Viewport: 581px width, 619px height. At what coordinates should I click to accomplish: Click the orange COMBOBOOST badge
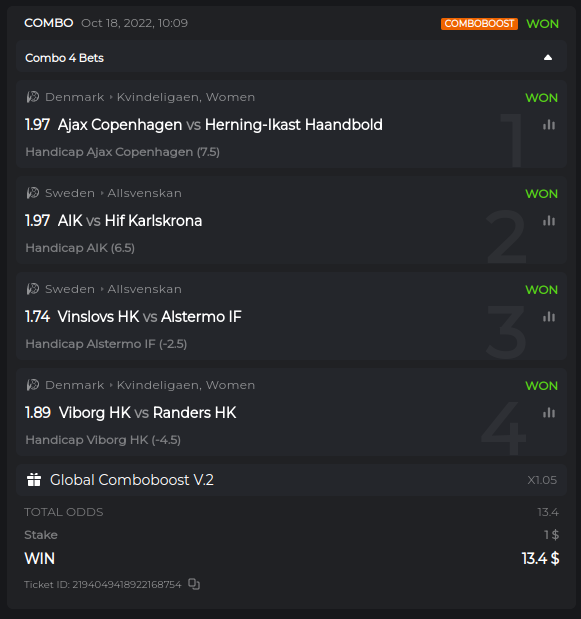point(479,24)
